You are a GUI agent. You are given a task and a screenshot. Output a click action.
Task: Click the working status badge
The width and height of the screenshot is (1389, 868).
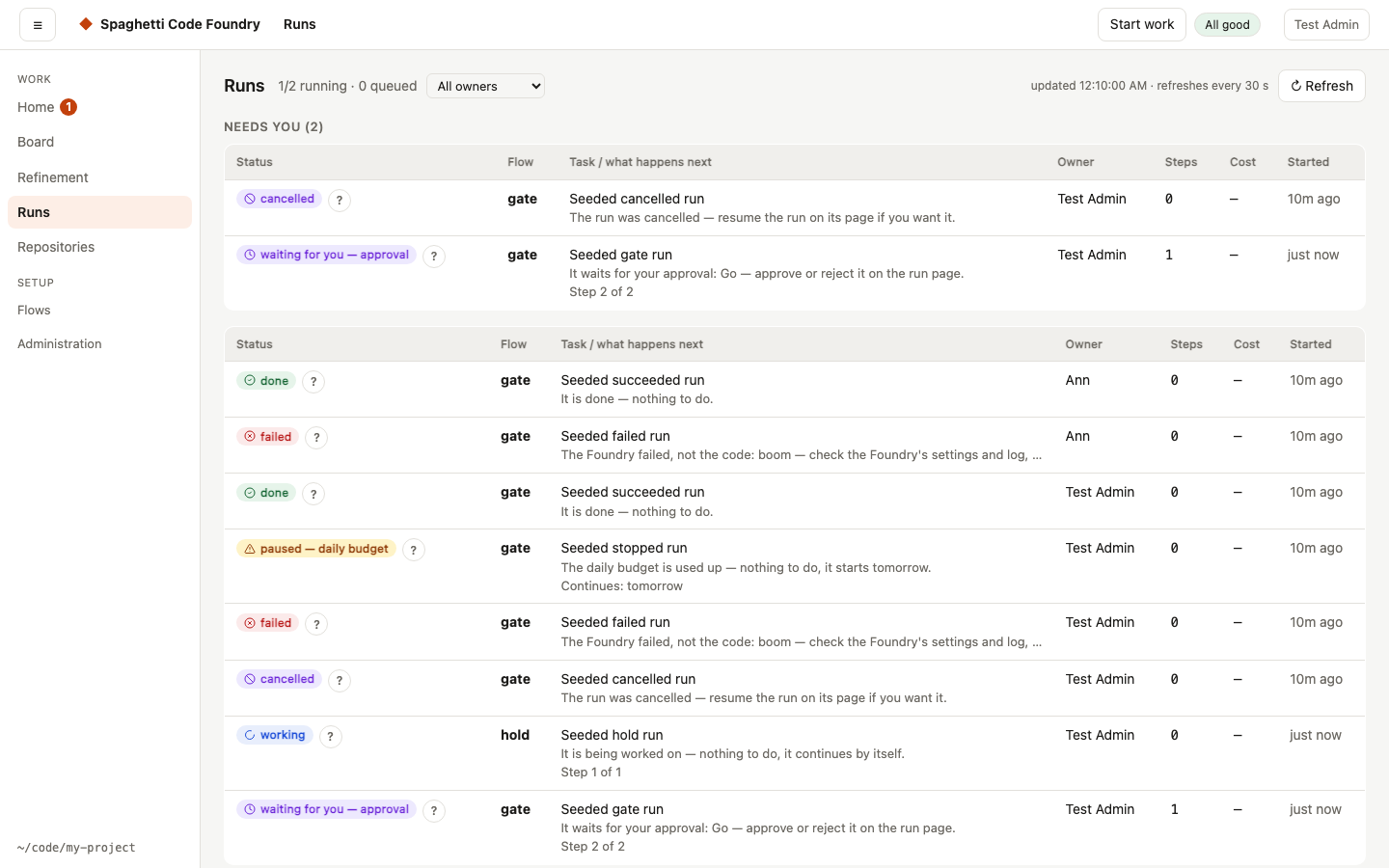pyautogui.click(x=275, y=735)
